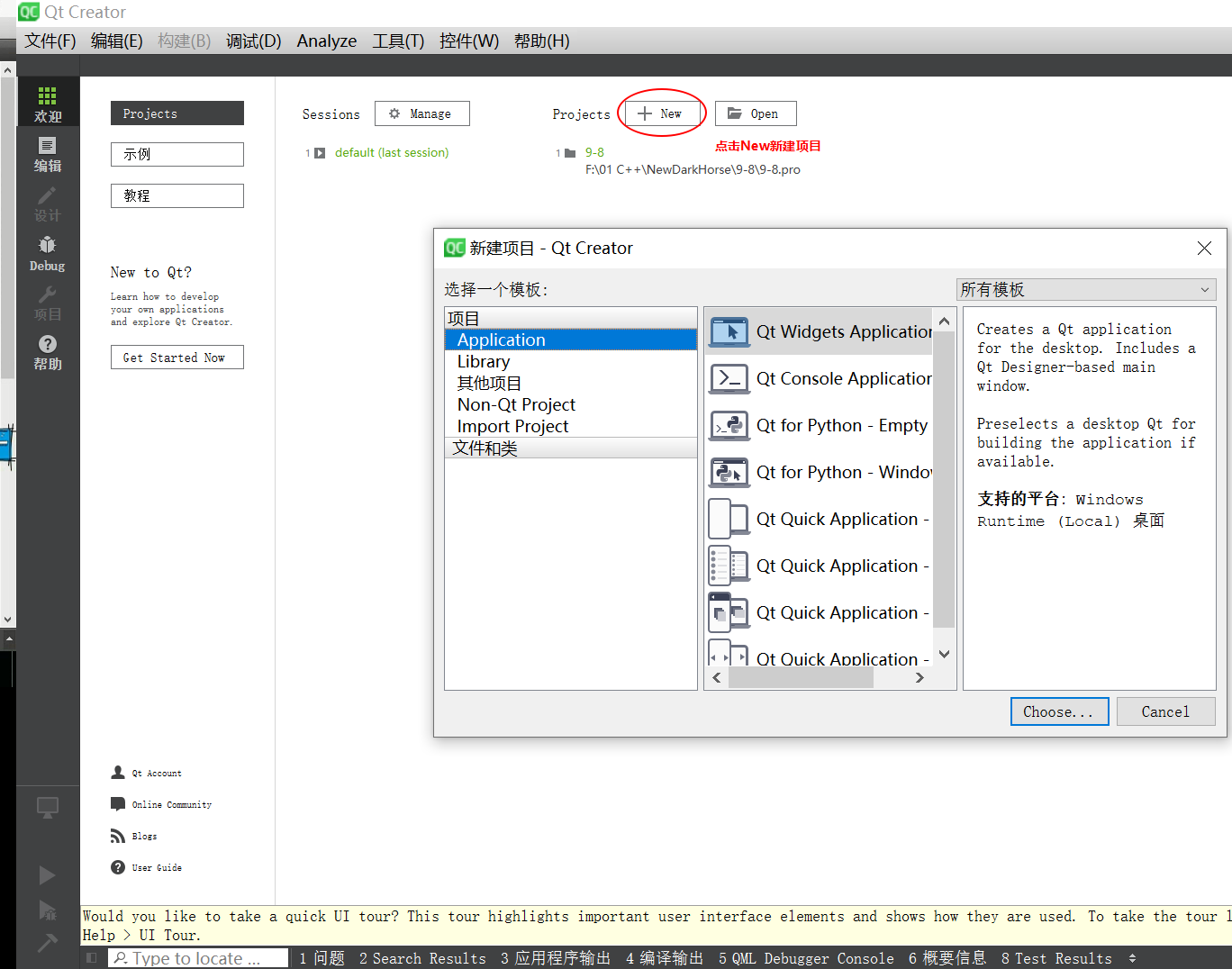1232x969 pixels.
Task: Open the 3 应用程序输出 pane
Action: click(556, 958)
